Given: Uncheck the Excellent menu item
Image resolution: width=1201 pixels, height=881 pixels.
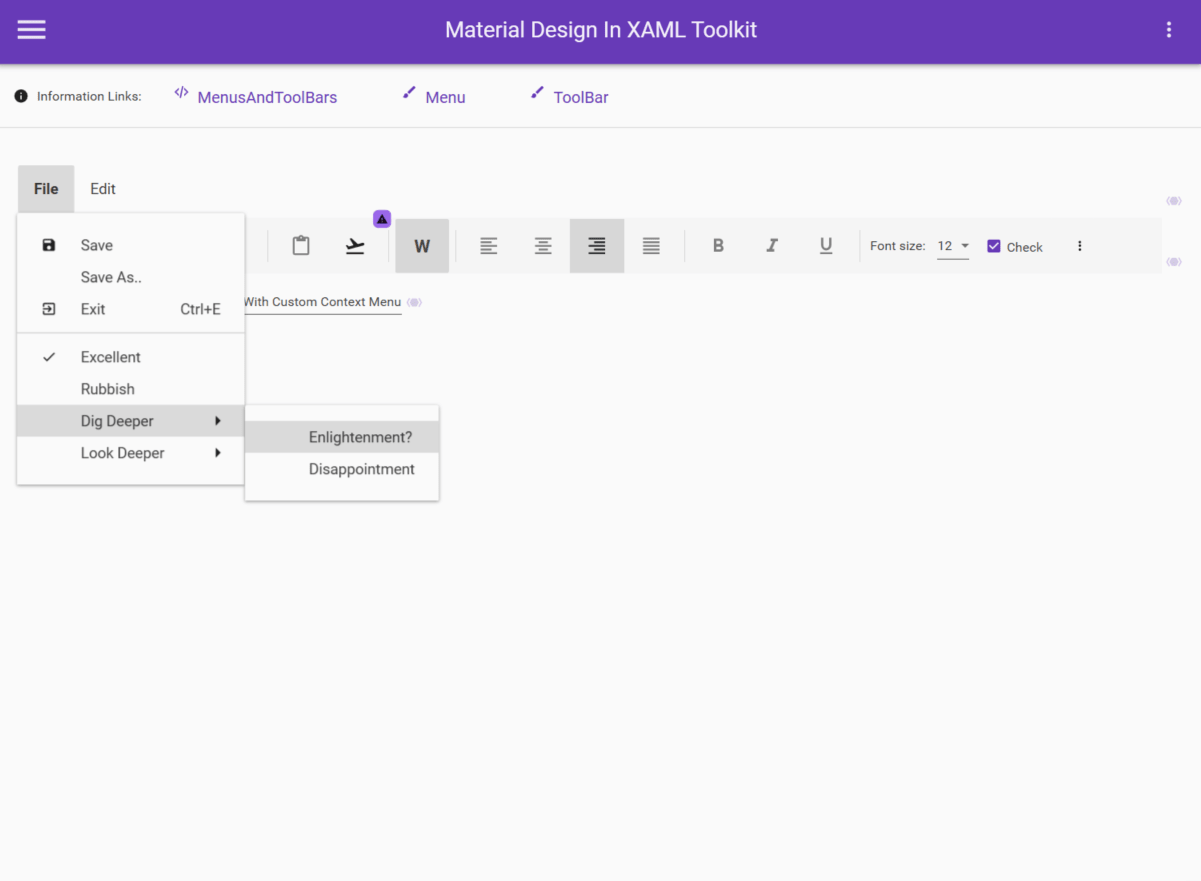Looking at the screenshot, I should click(x=110, y=357).
